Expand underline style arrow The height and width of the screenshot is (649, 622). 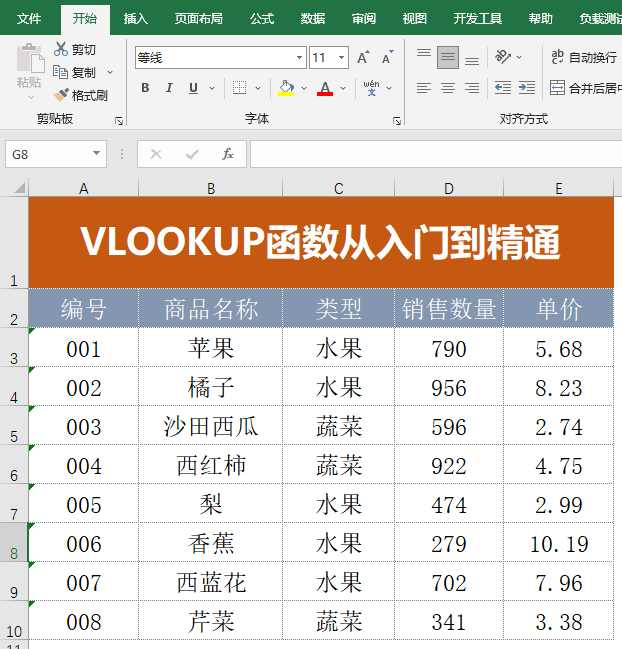(212, 88)
